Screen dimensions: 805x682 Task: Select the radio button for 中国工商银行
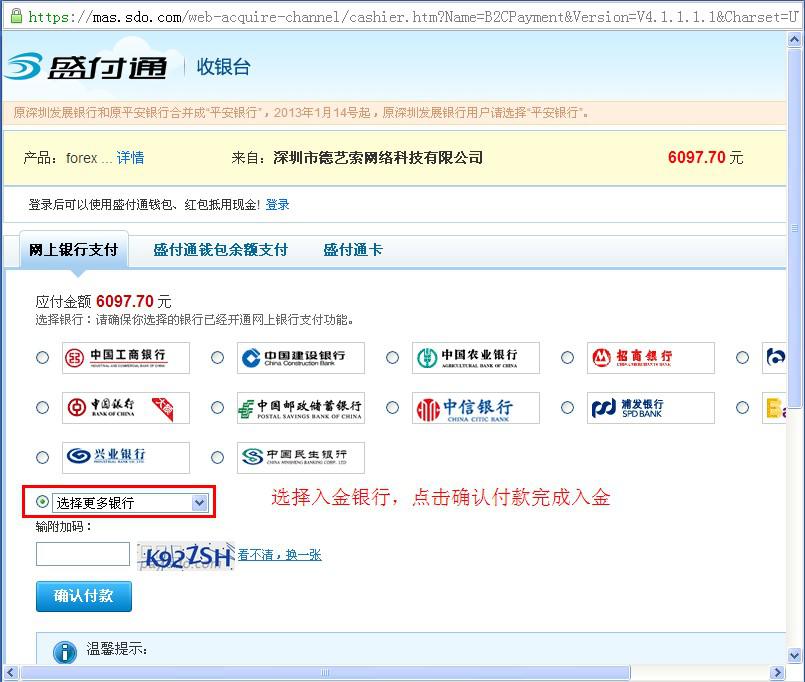coord(43,357)
